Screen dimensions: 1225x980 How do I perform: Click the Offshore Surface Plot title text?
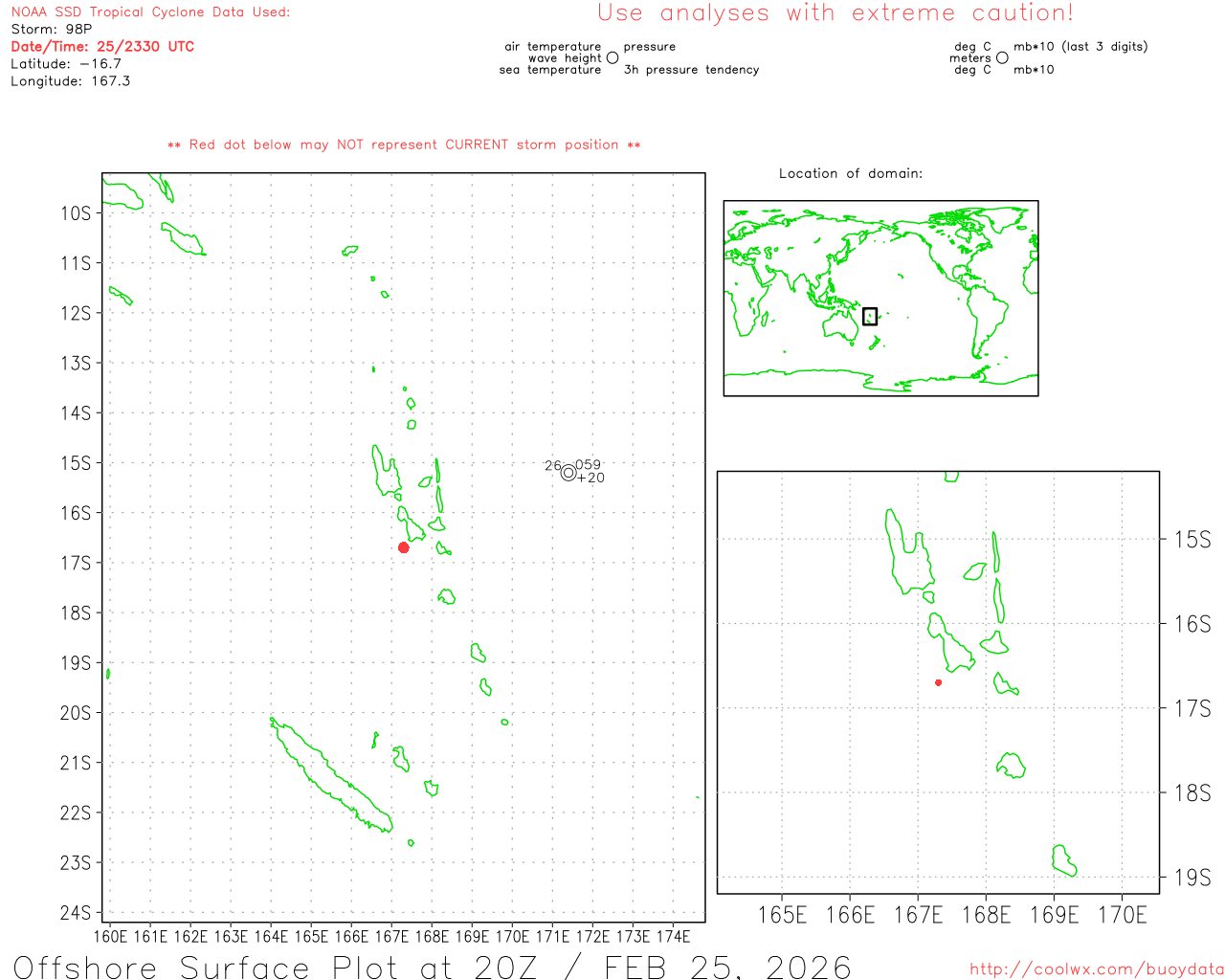[432, 967]
